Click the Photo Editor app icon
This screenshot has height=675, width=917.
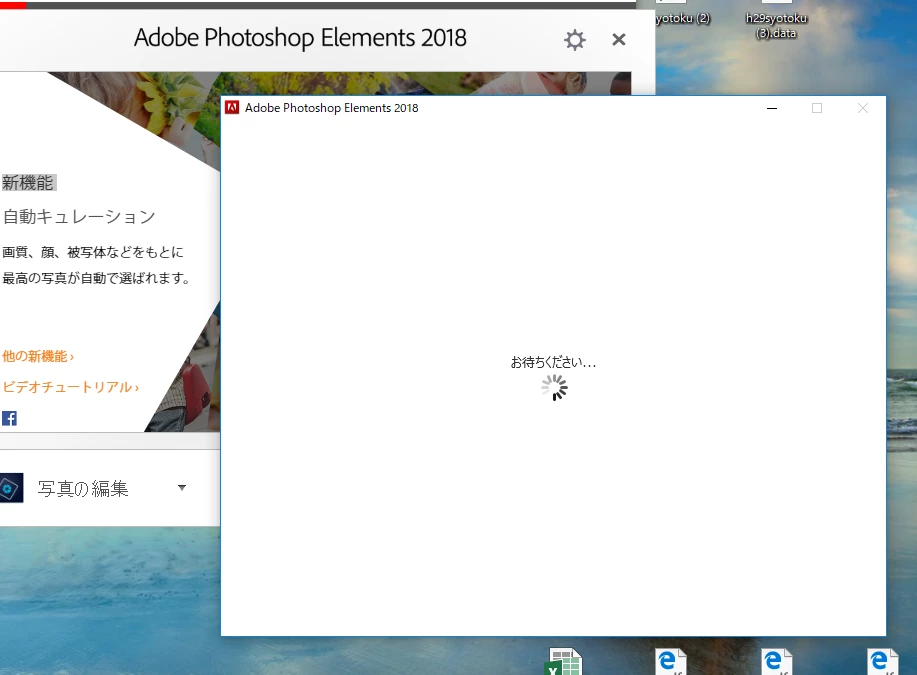(x=11, y=488)
